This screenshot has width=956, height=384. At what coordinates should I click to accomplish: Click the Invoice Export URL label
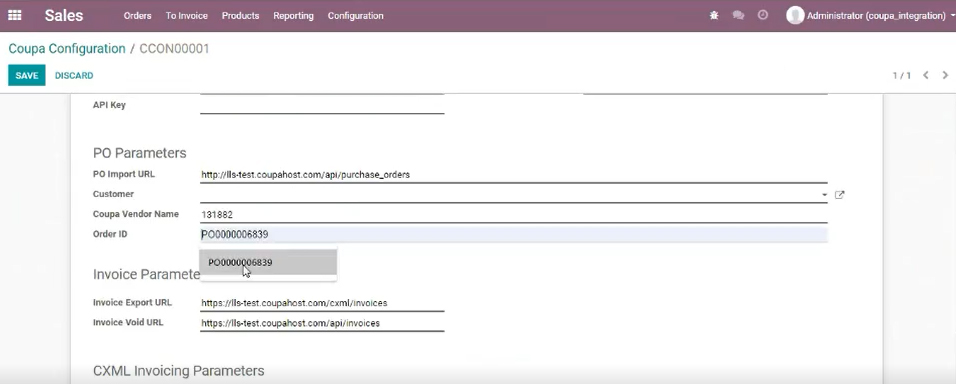coord(132,302)
